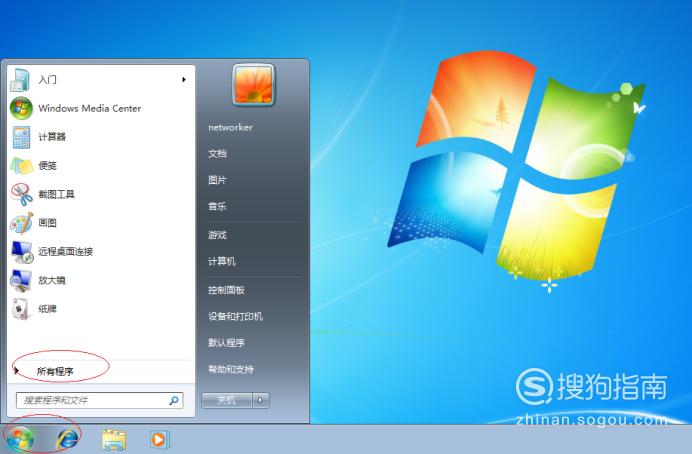Viewport: 692px width, 454px height.
Task: Click the 入门 Getting Started icon
Action: point(21,80)
